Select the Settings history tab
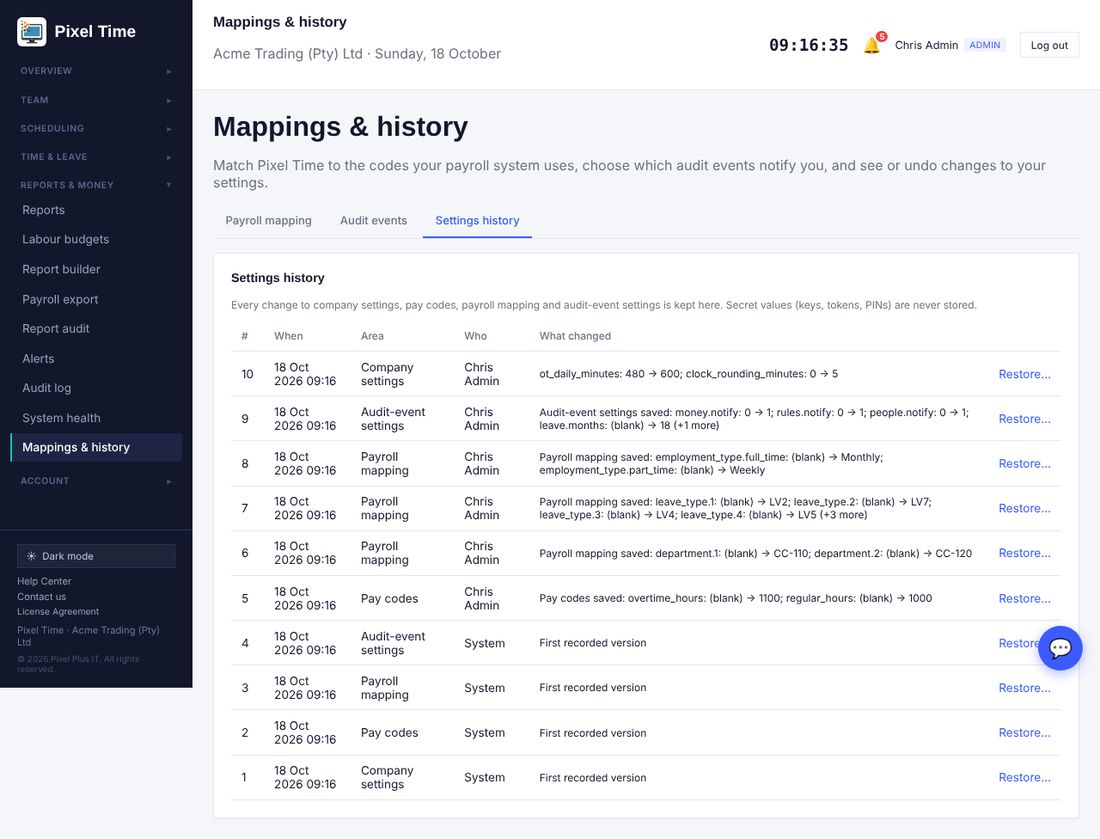 (477, 220)
